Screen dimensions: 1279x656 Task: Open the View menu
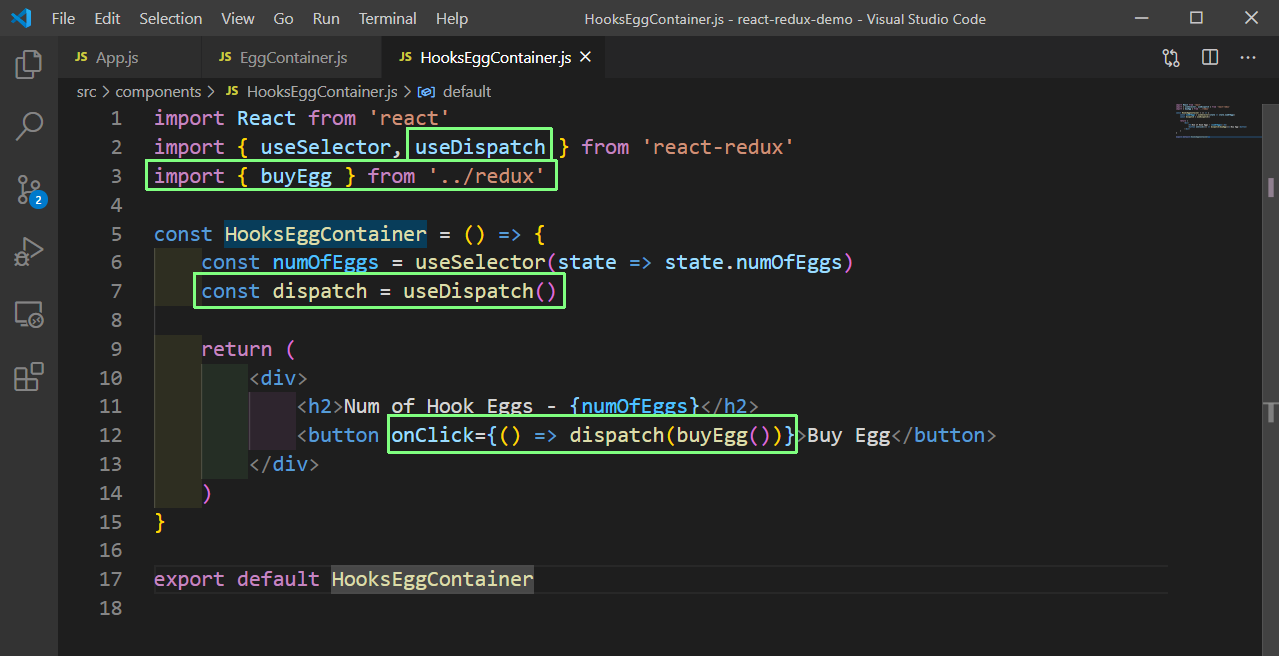238,19
